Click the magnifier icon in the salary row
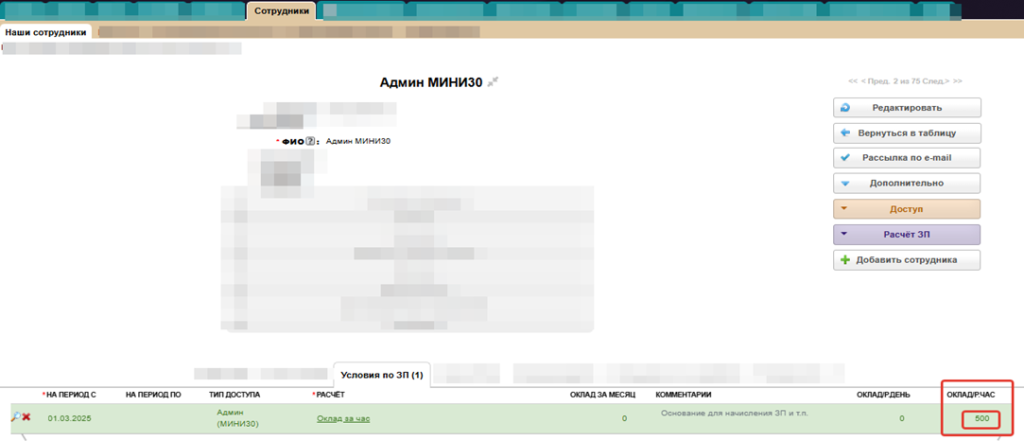This screenshot has height=441, width=1024. coord(16,417)
